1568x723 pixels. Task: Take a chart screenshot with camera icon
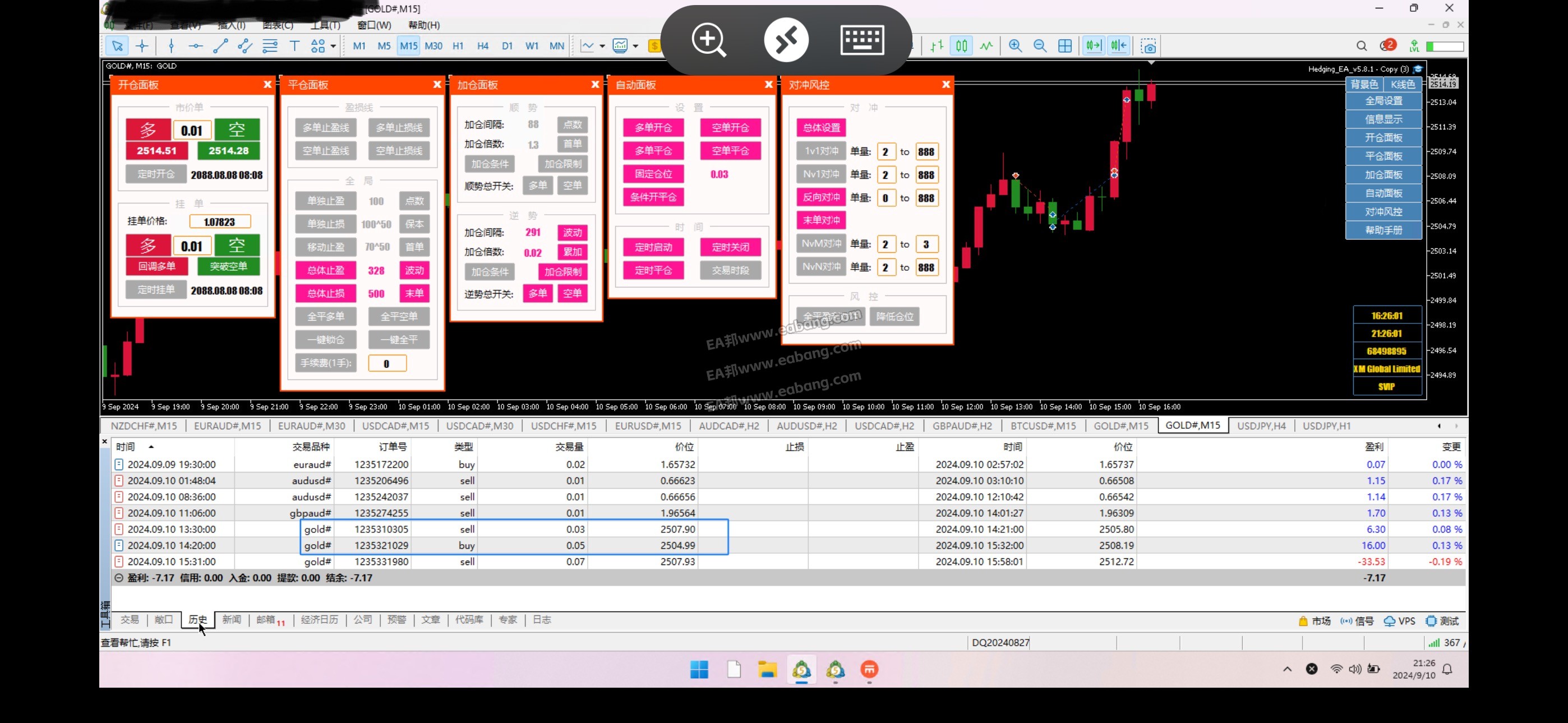[x=1148, y=45]
